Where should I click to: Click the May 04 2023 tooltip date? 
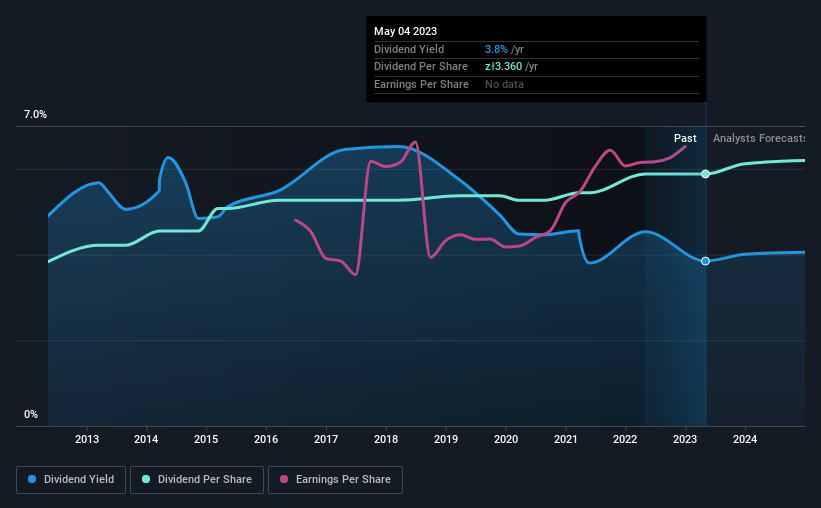pos(405,31)
